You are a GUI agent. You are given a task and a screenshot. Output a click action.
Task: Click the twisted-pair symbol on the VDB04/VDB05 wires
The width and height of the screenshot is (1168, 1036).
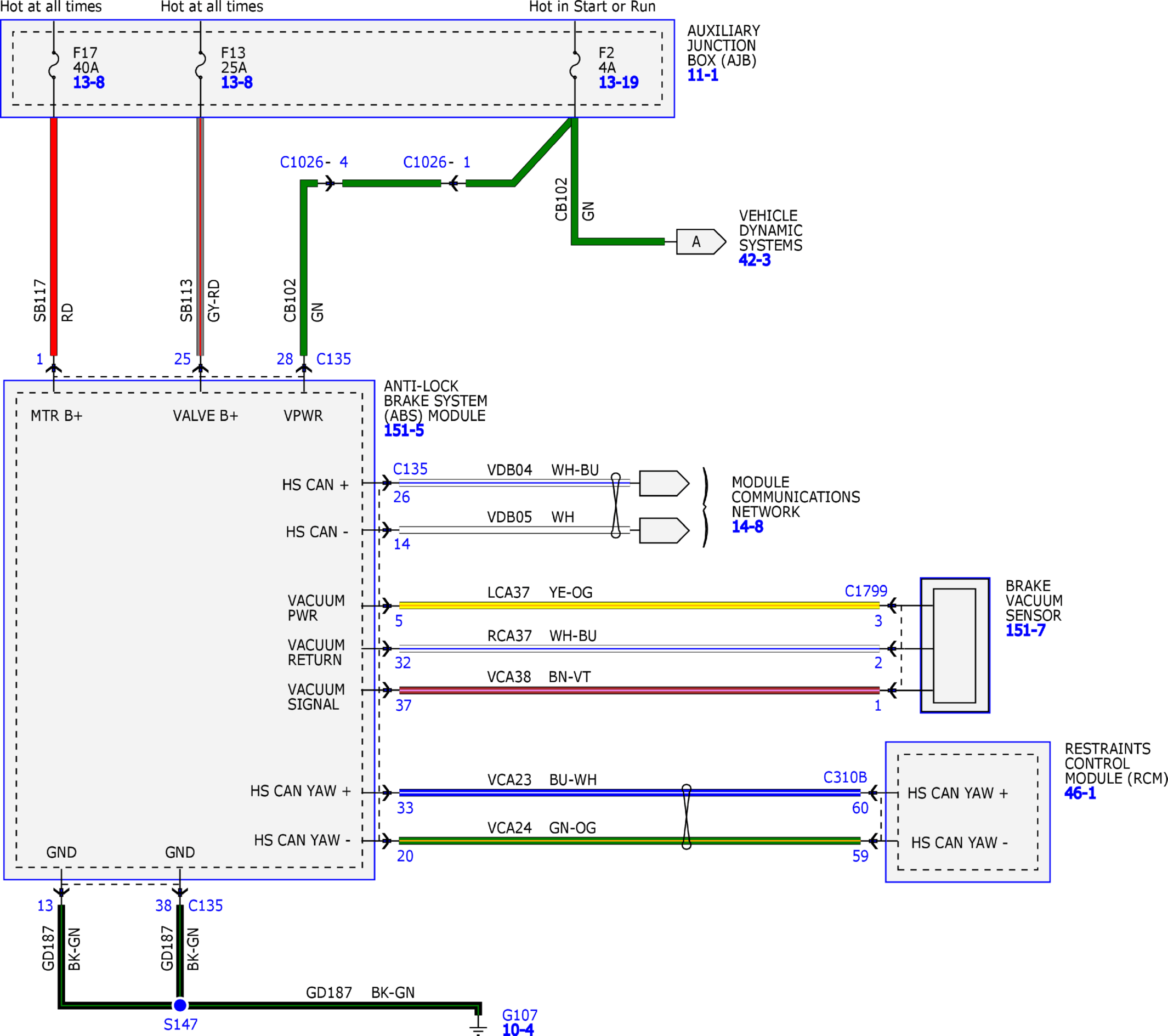(615, 505)
